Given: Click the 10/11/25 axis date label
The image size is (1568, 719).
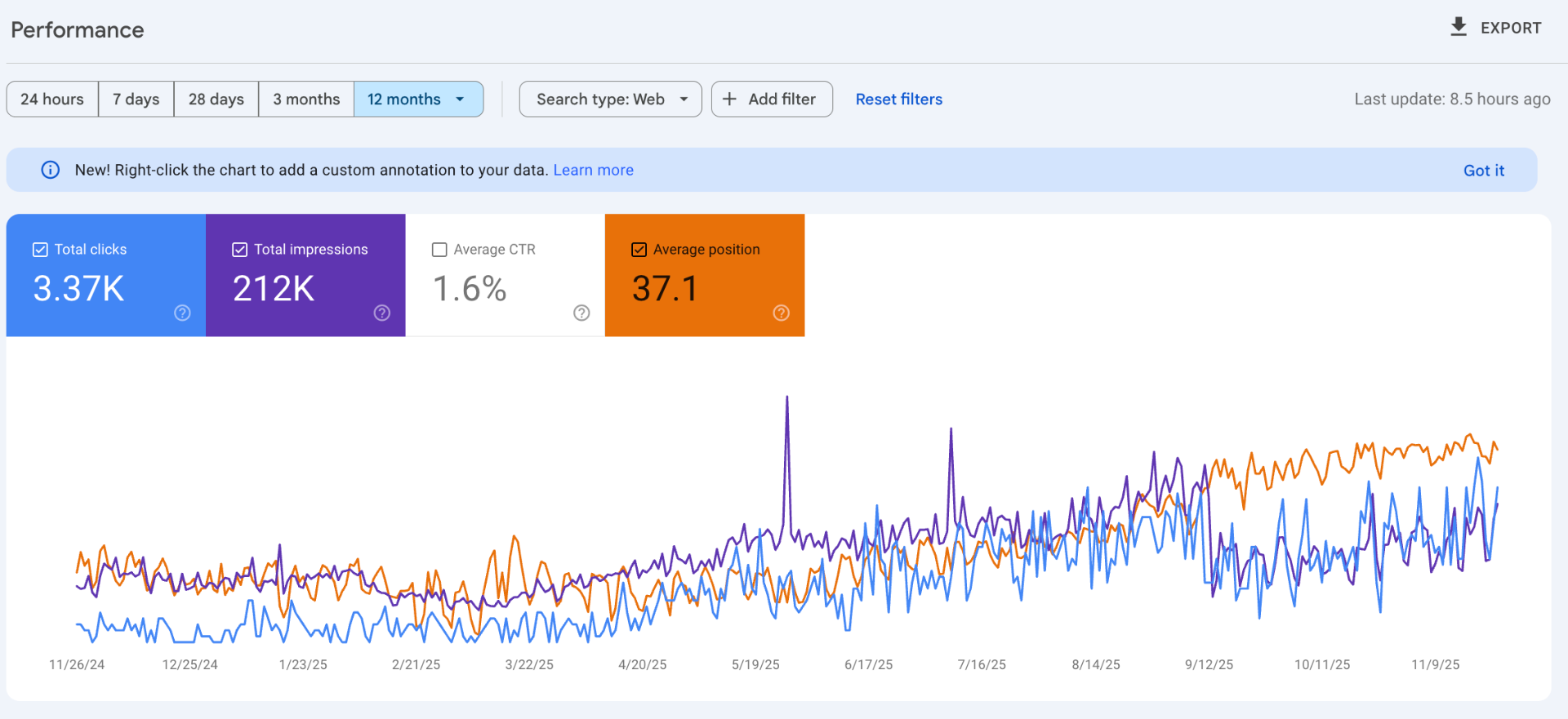Looking at the screenshot, I should 1322,664.
